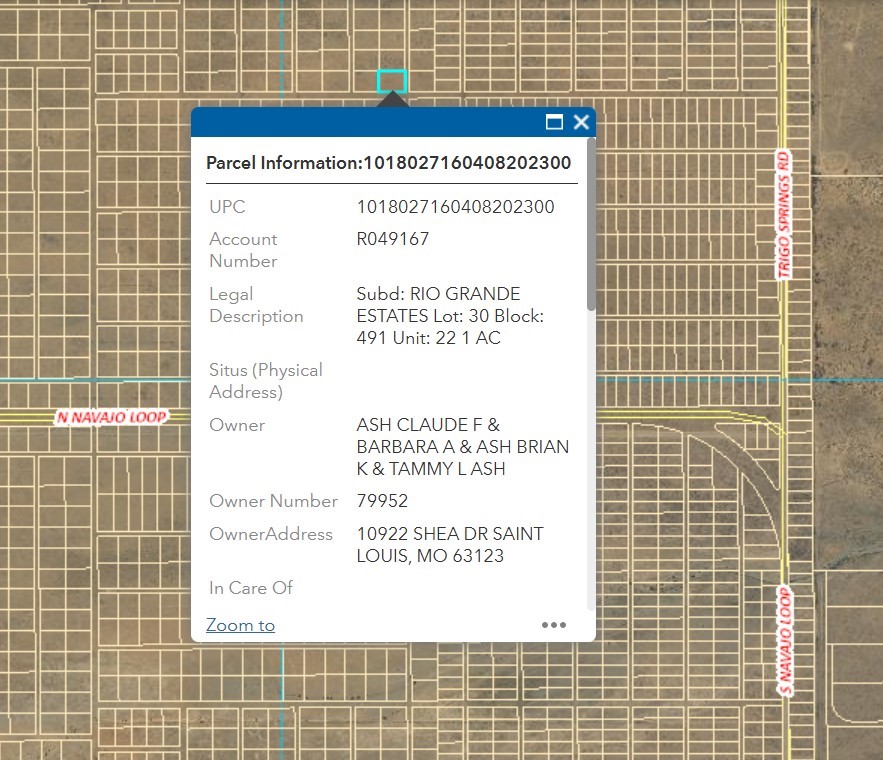Click the S NAVAJO LOOP road label
This screenshot has height=760, width=883.
pyautogui.click(x=785, y=640)
